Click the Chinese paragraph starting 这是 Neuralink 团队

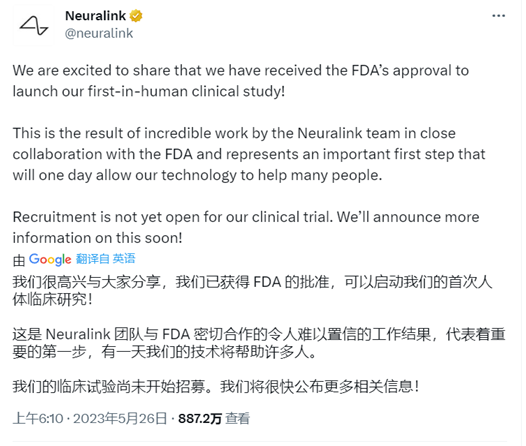tap(259, 343)
